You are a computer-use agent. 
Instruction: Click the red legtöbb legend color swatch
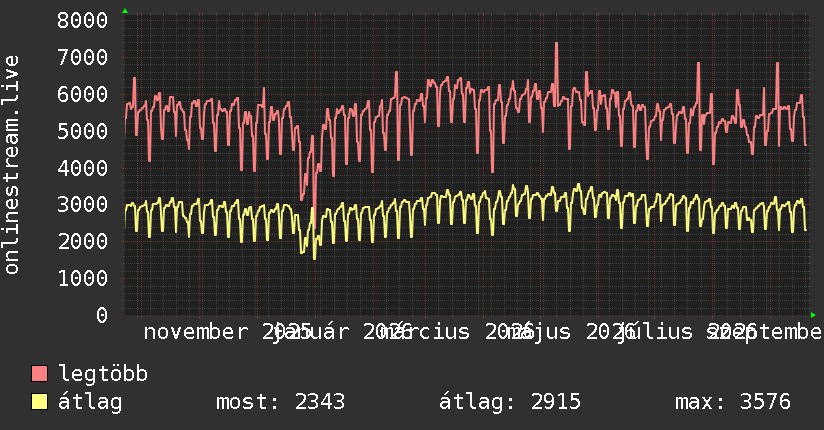point(39,374)
